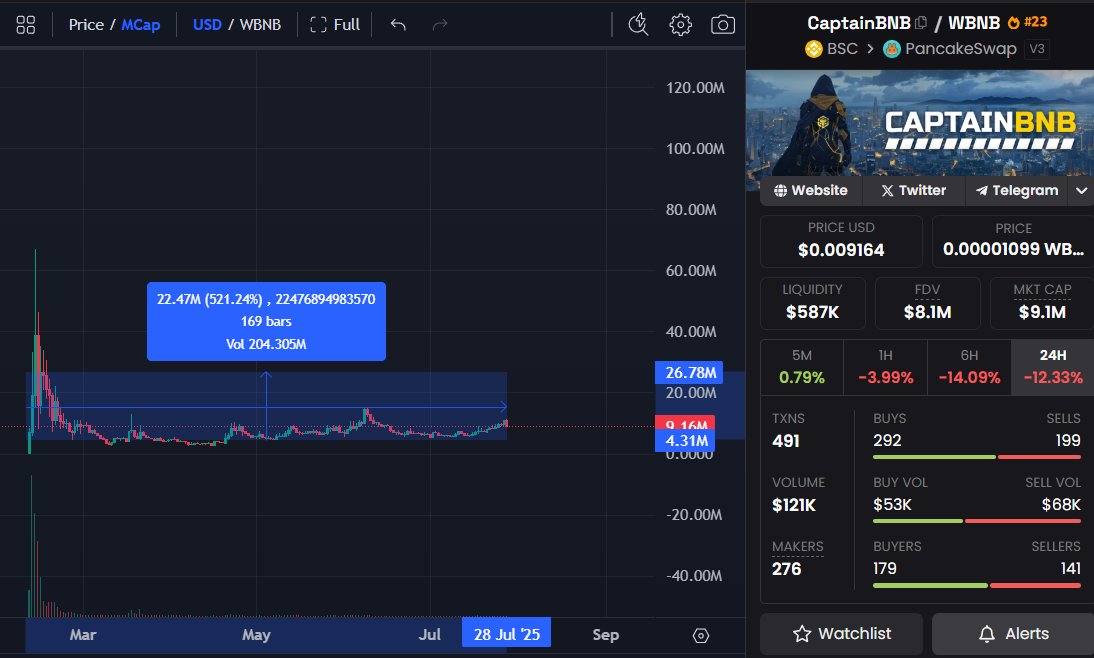Open chart settings gear
This screenshot has height=658, width=1094.
coord(680,25)
